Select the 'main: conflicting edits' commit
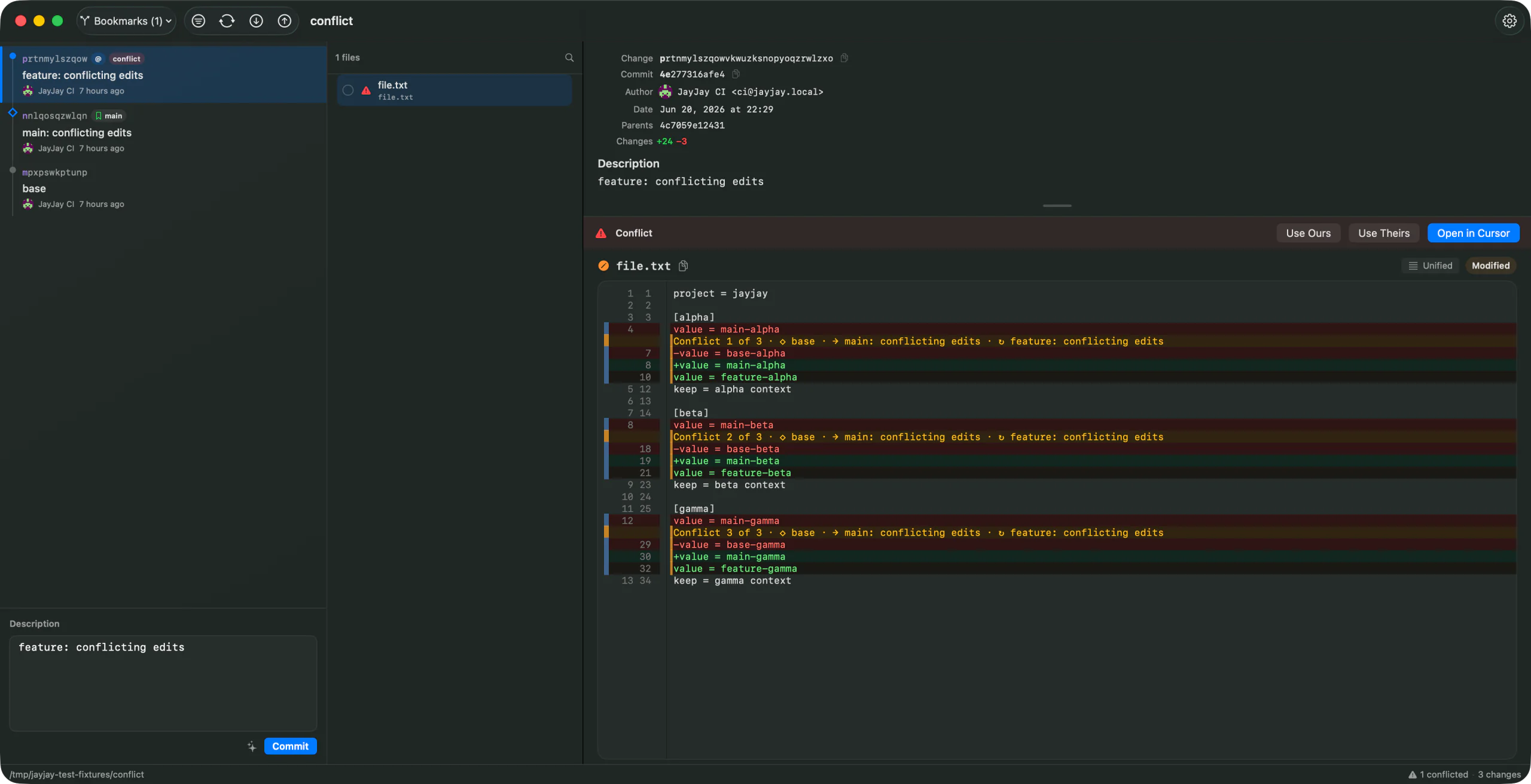Viewport: 1531px width, 784px height. [164, 132]
